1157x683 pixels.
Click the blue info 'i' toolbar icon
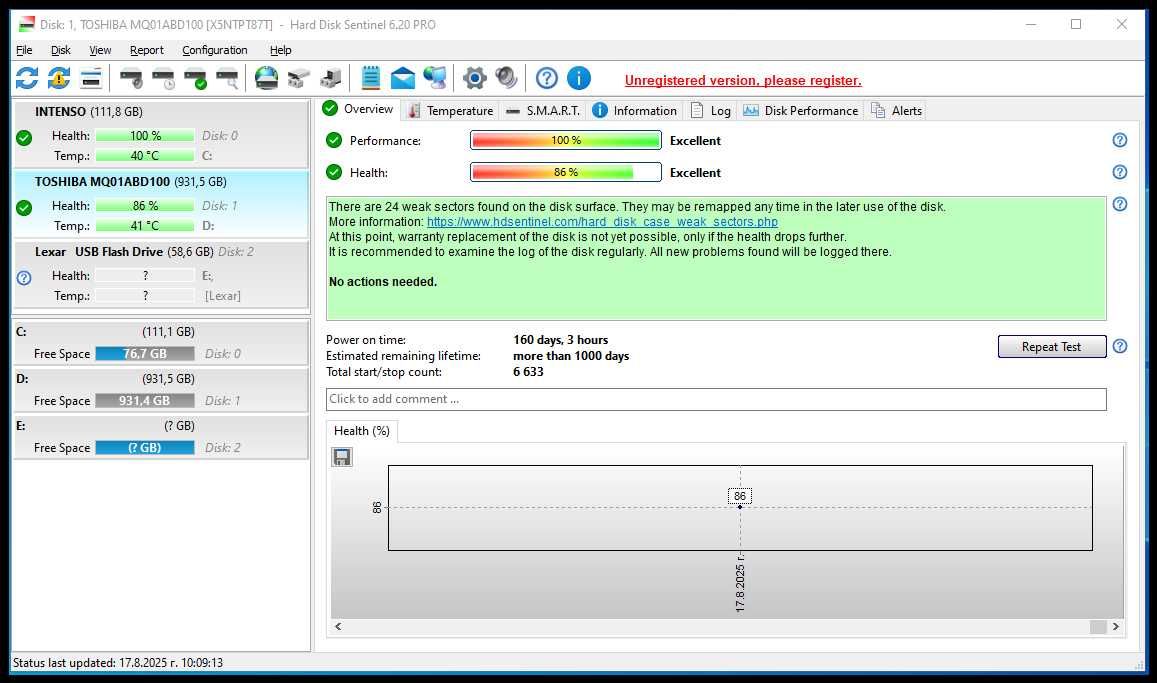[578, 78]
